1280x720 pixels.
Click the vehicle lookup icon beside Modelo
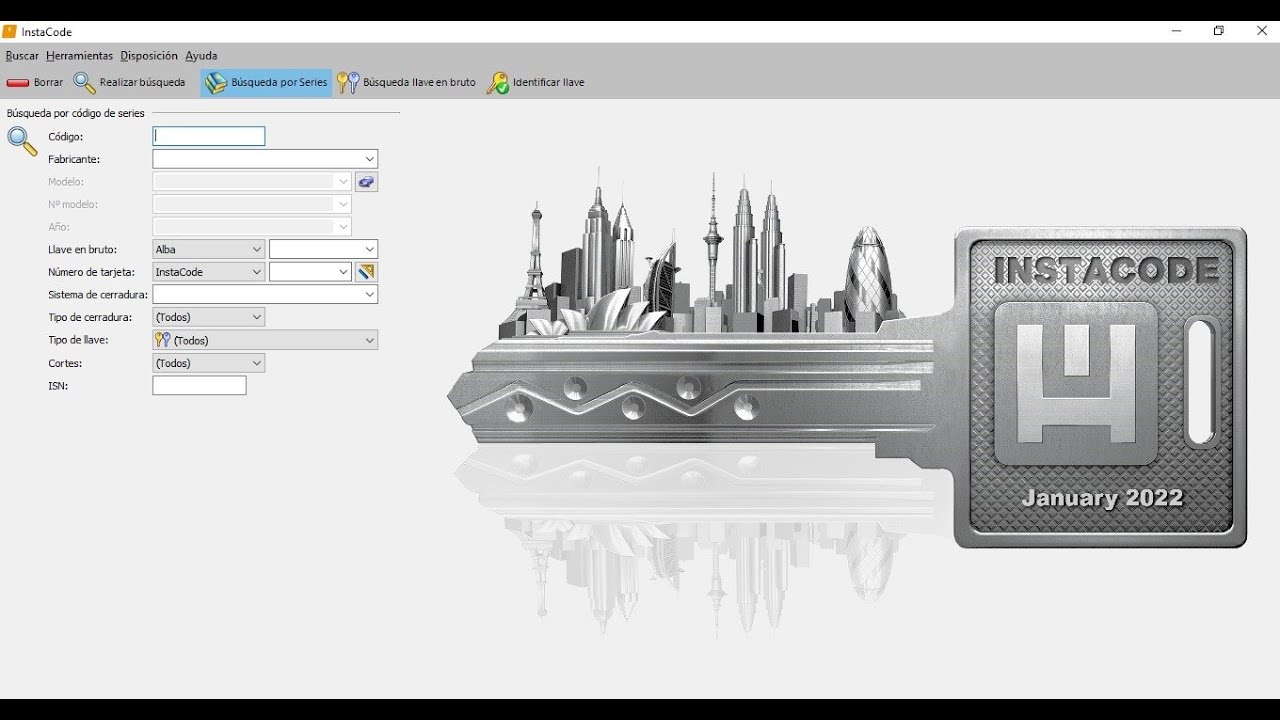[x=366, y=182]
